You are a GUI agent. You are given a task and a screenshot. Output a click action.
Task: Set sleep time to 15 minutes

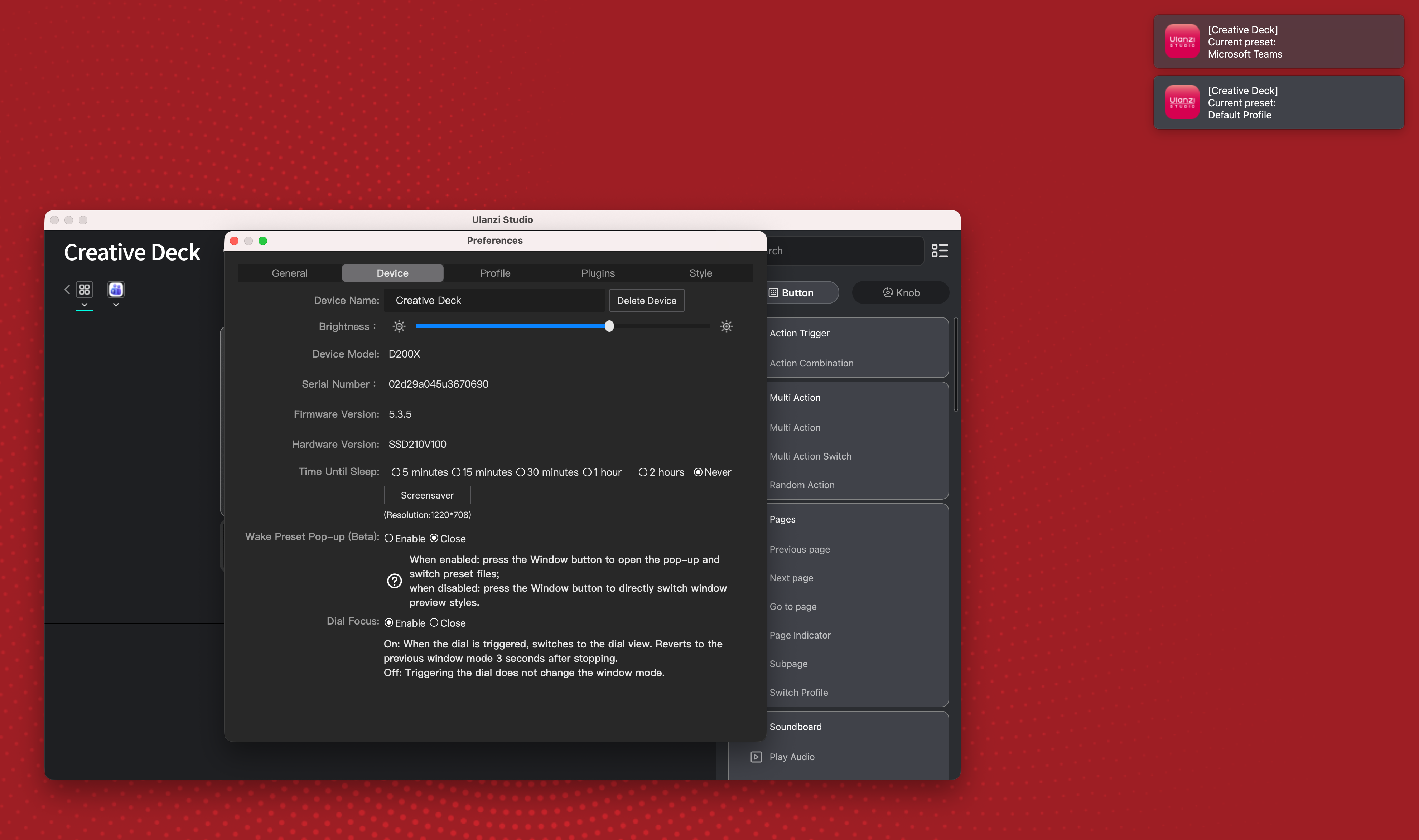coord(456,472)
